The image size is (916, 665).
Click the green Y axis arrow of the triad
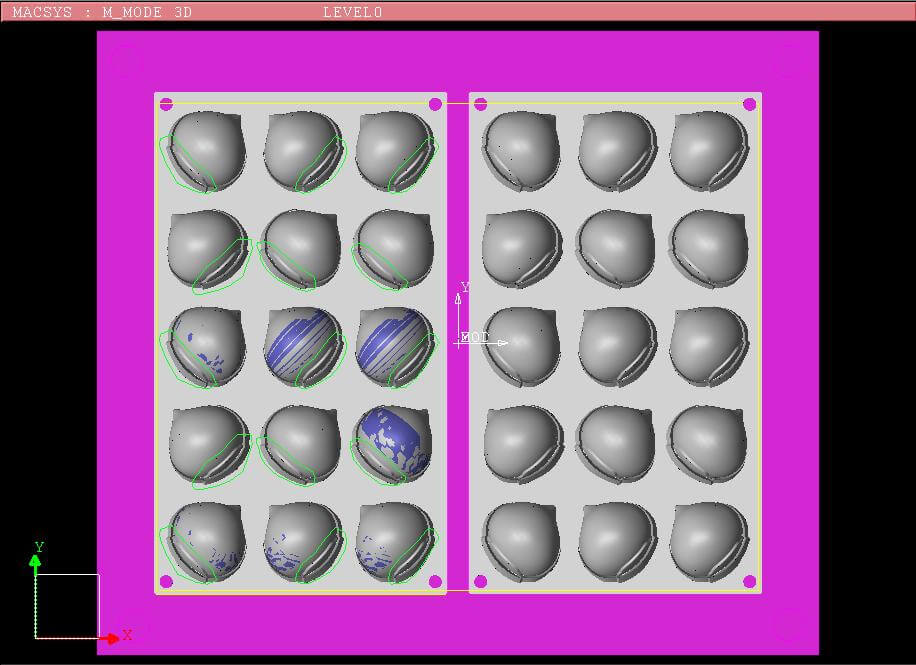[35, 564]
